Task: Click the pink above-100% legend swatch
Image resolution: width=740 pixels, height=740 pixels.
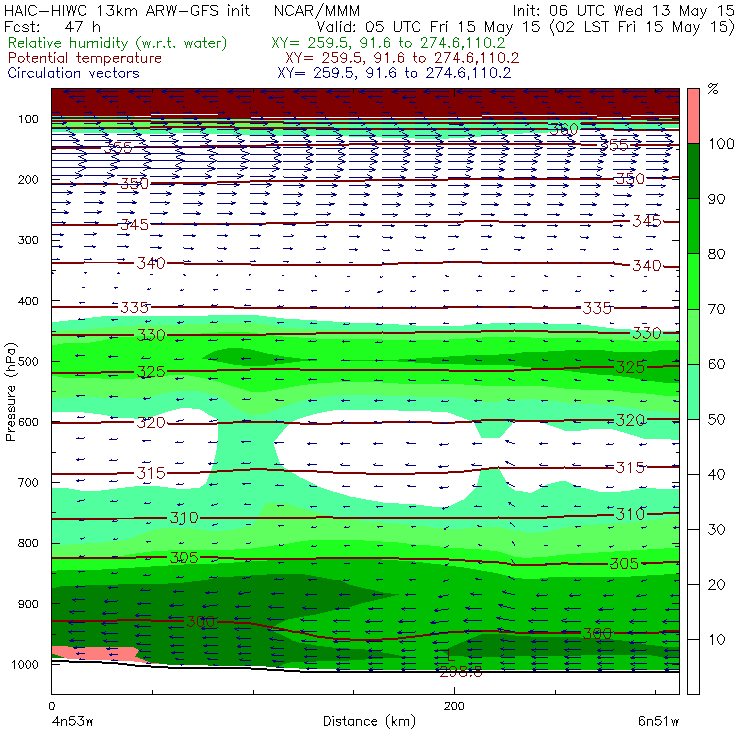Action: (693, 116)
